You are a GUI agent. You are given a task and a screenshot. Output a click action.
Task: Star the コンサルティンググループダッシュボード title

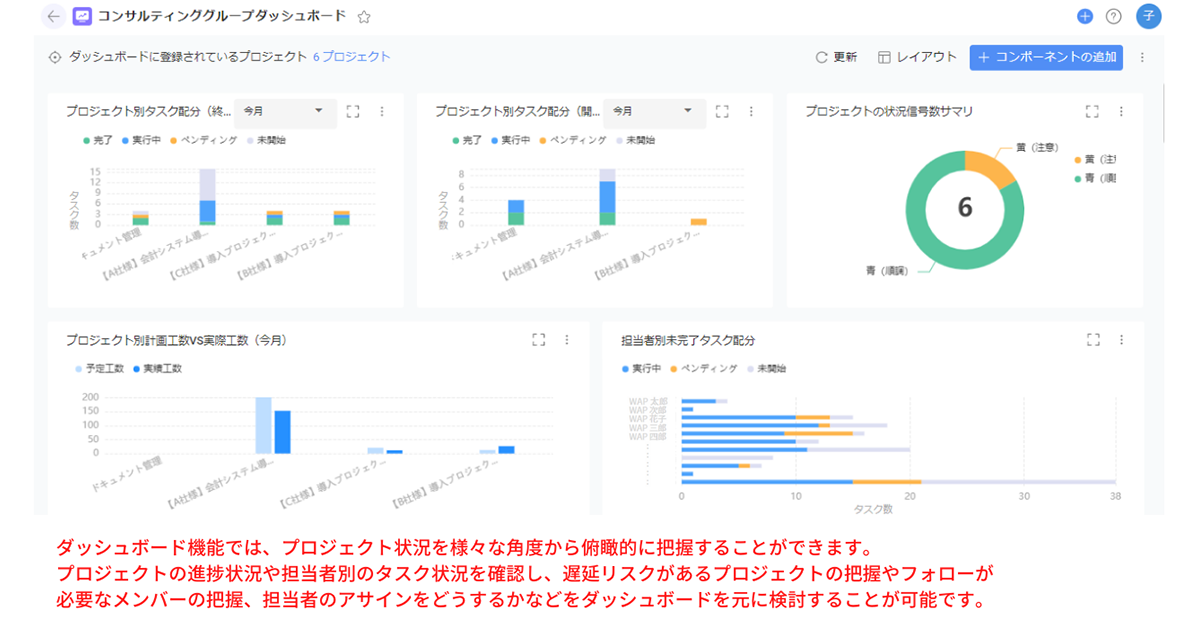coord(362,16)
